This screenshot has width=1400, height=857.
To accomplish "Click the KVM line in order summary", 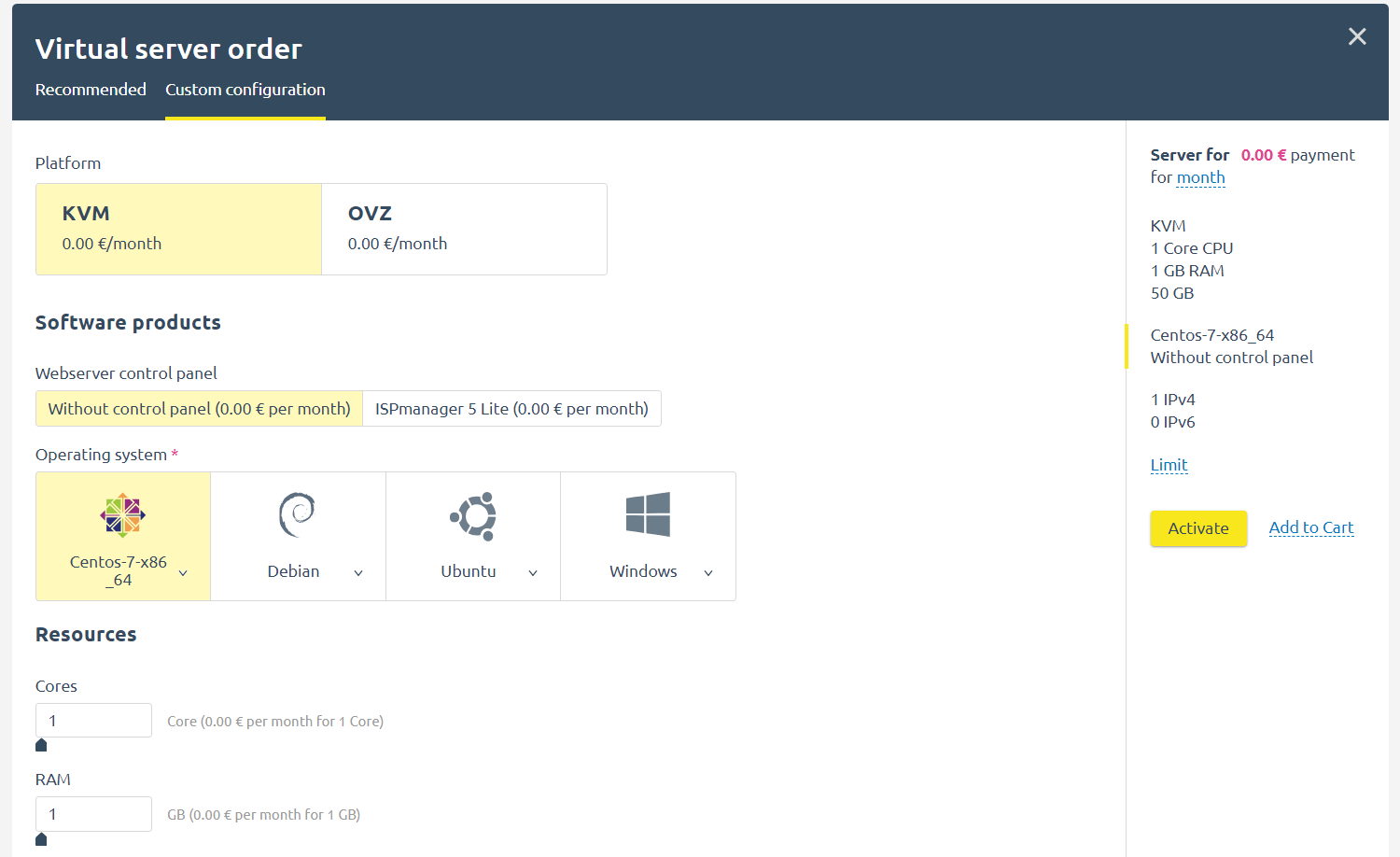I will tap(1169, 226).
